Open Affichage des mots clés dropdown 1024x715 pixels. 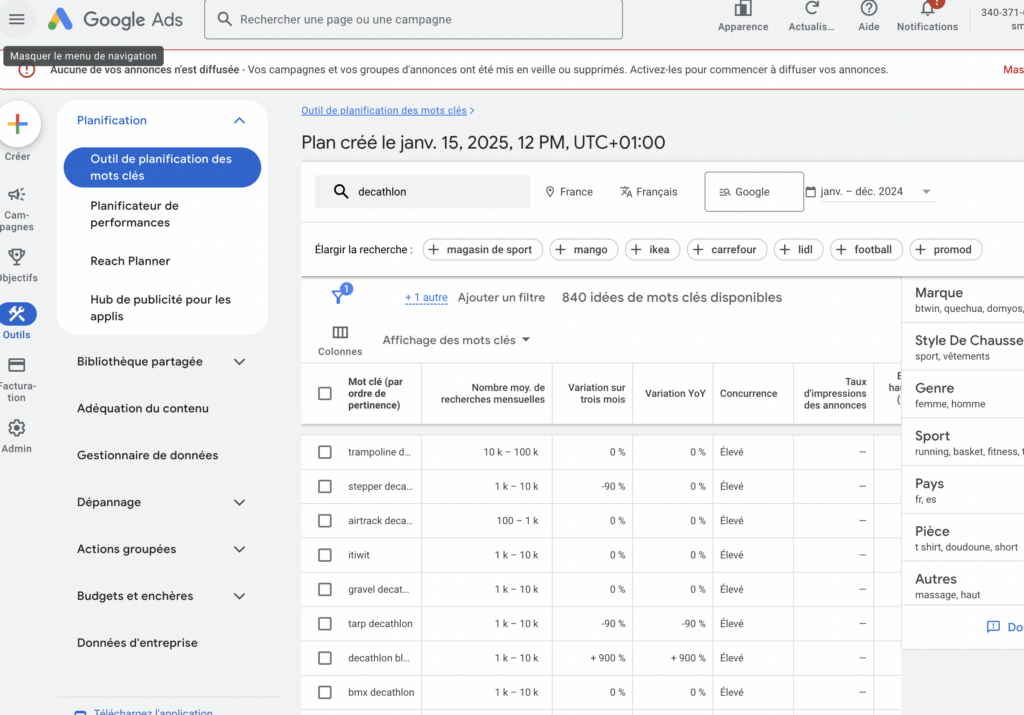point(456,340)
